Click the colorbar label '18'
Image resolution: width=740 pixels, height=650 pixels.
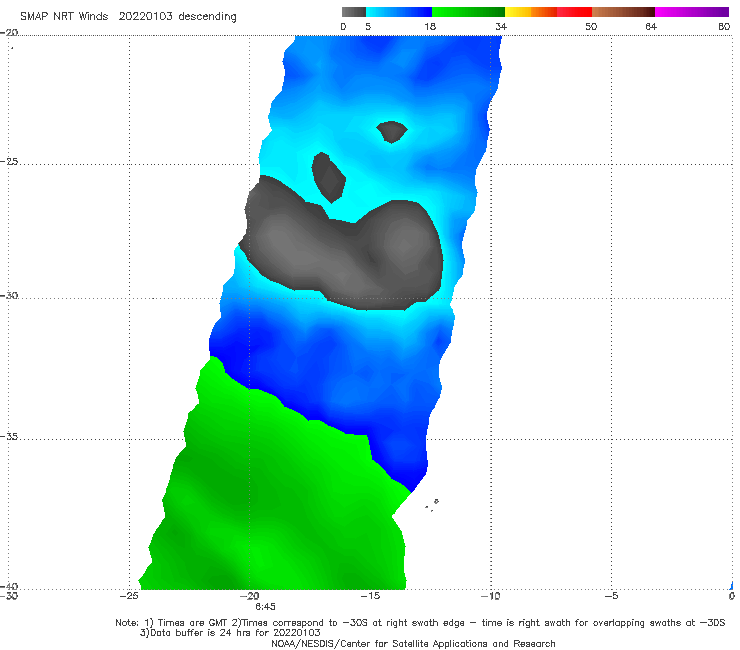pyautogui.click(x=430, y=26)
